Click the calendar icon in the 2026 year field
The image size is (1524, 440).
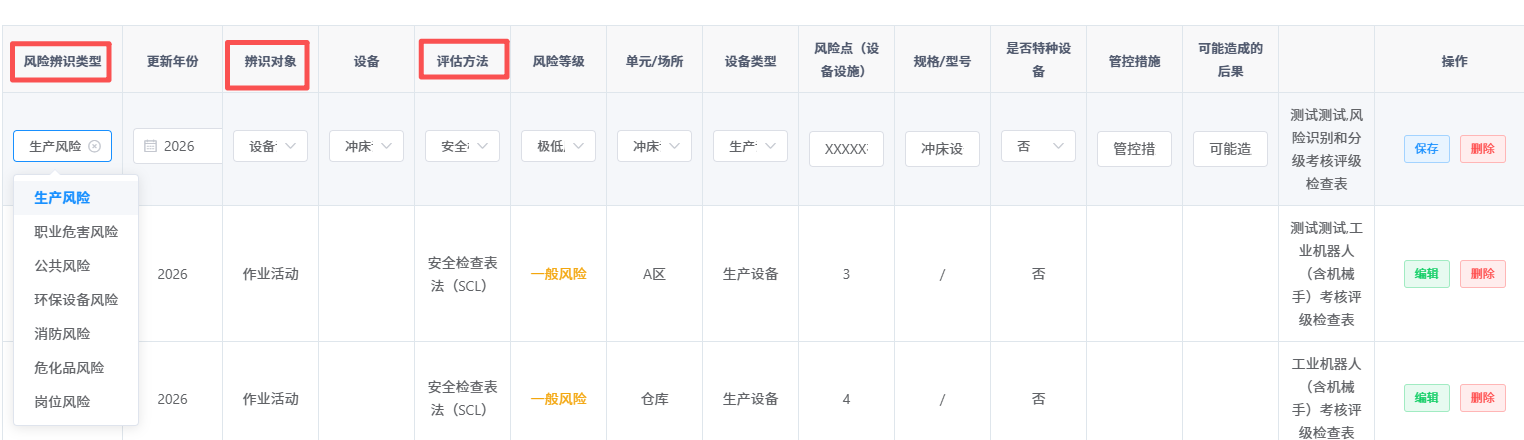[151, 146]
